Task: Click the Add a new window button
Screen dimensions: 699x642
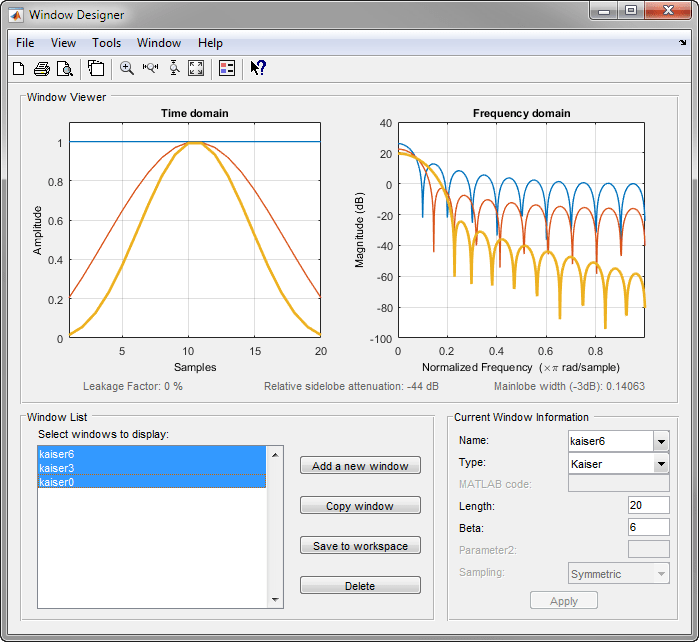Action: 360,466
